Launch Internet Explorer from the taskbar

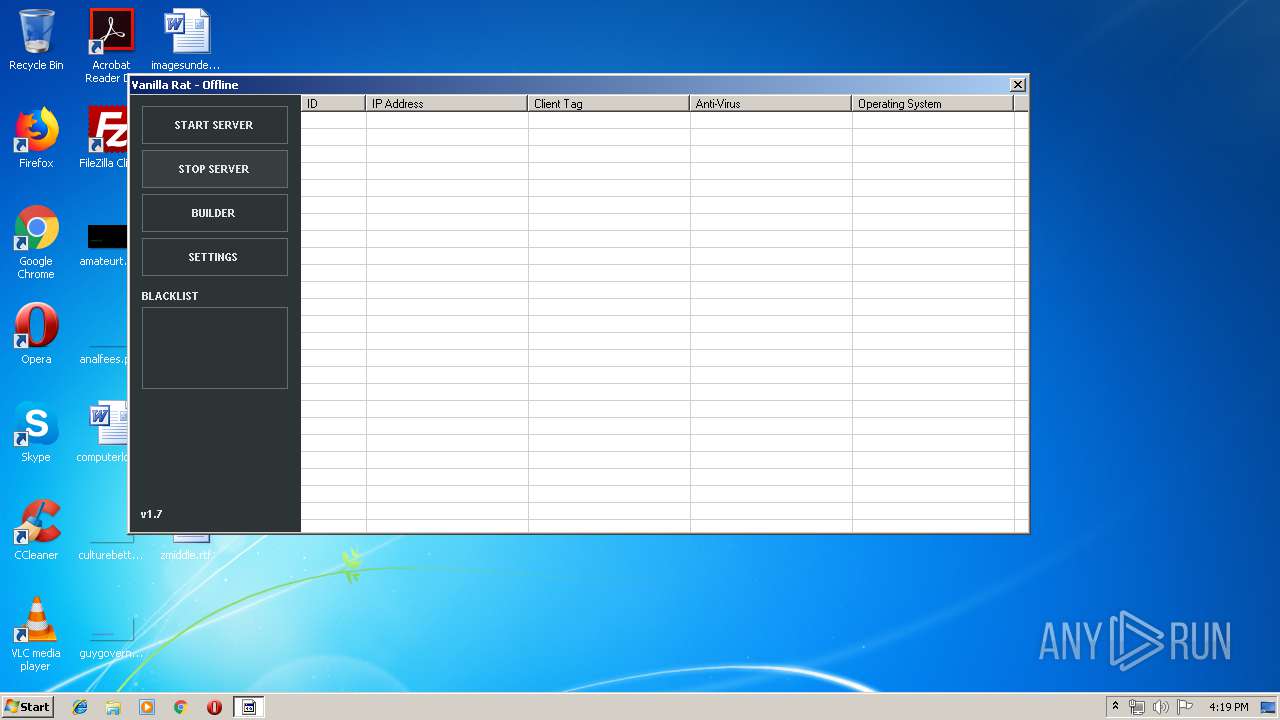(80, 707)
